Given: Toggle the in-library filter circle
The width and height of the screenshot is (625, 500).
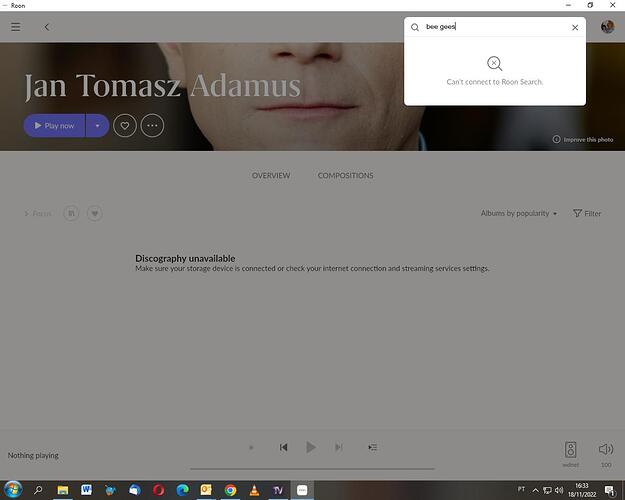Looking at the screenshot, I should (x=71, y=213).
